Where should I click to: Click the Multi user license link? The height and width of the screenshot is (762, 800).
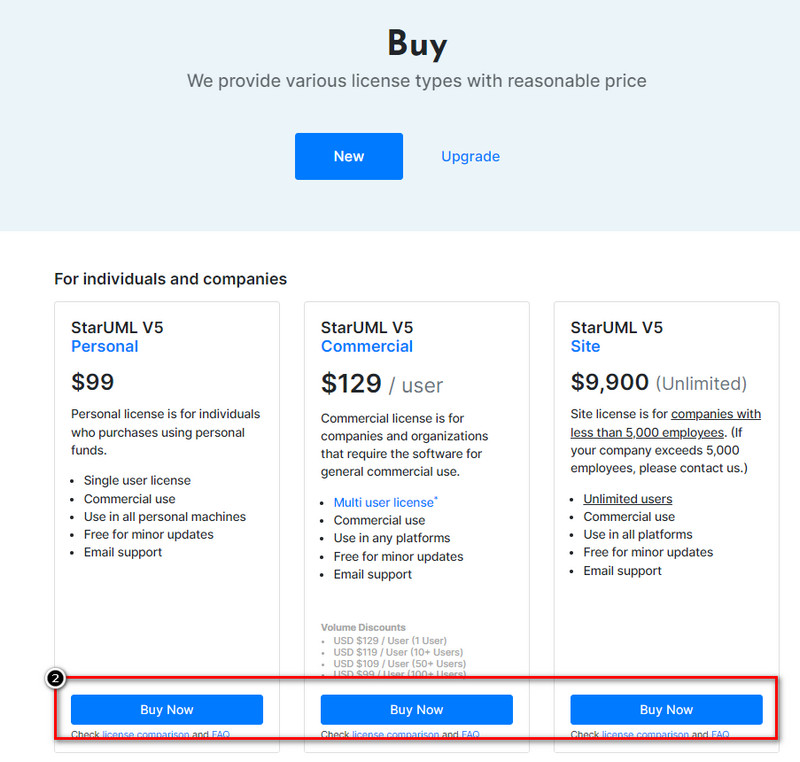pos(385,502)
